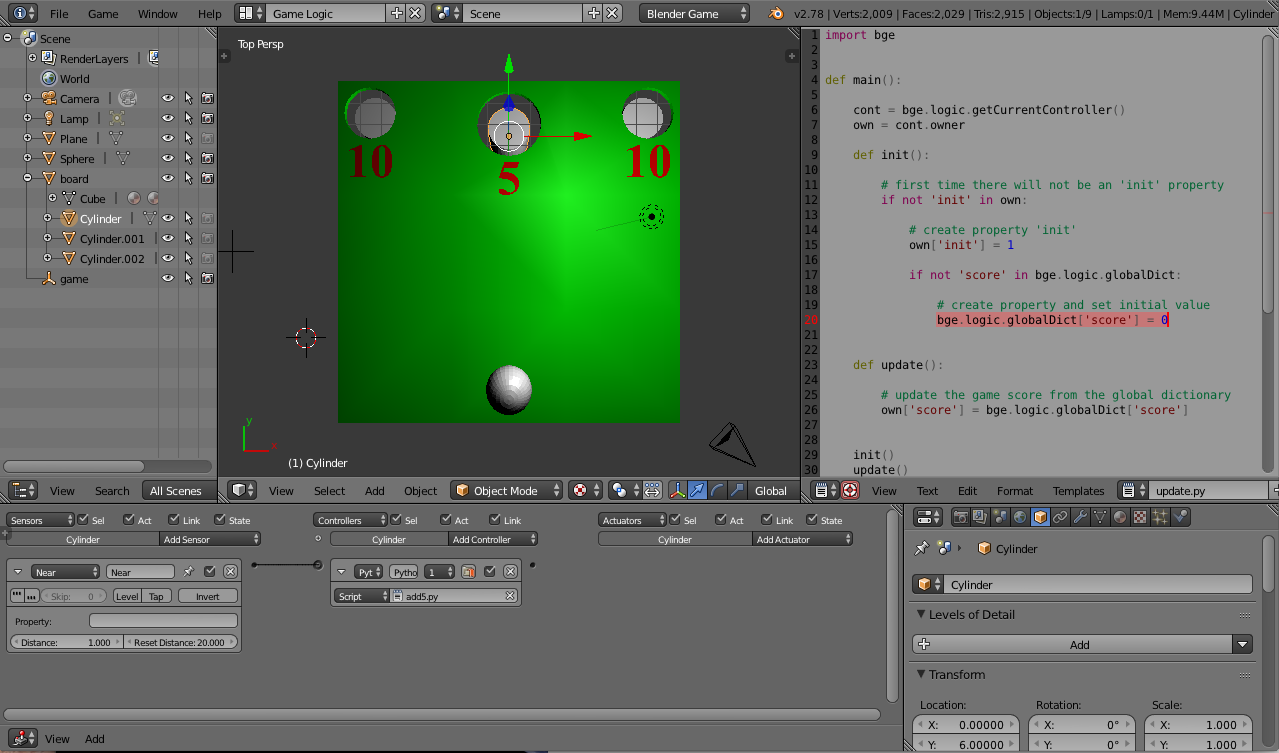Hide the Camera using its eye icon
This screenshot has height=753, width=1279.
click(168, 98)
